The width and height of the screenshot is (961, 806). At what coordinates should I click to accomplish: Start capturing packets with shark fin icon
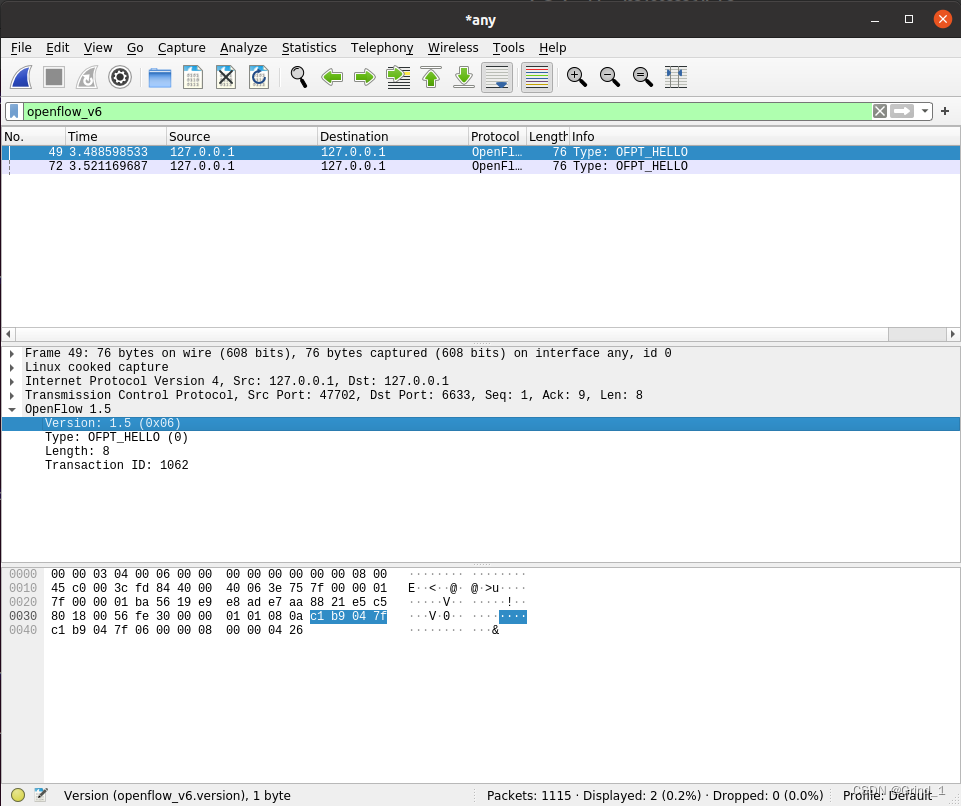pyautogui.click(x=21, y=77)
